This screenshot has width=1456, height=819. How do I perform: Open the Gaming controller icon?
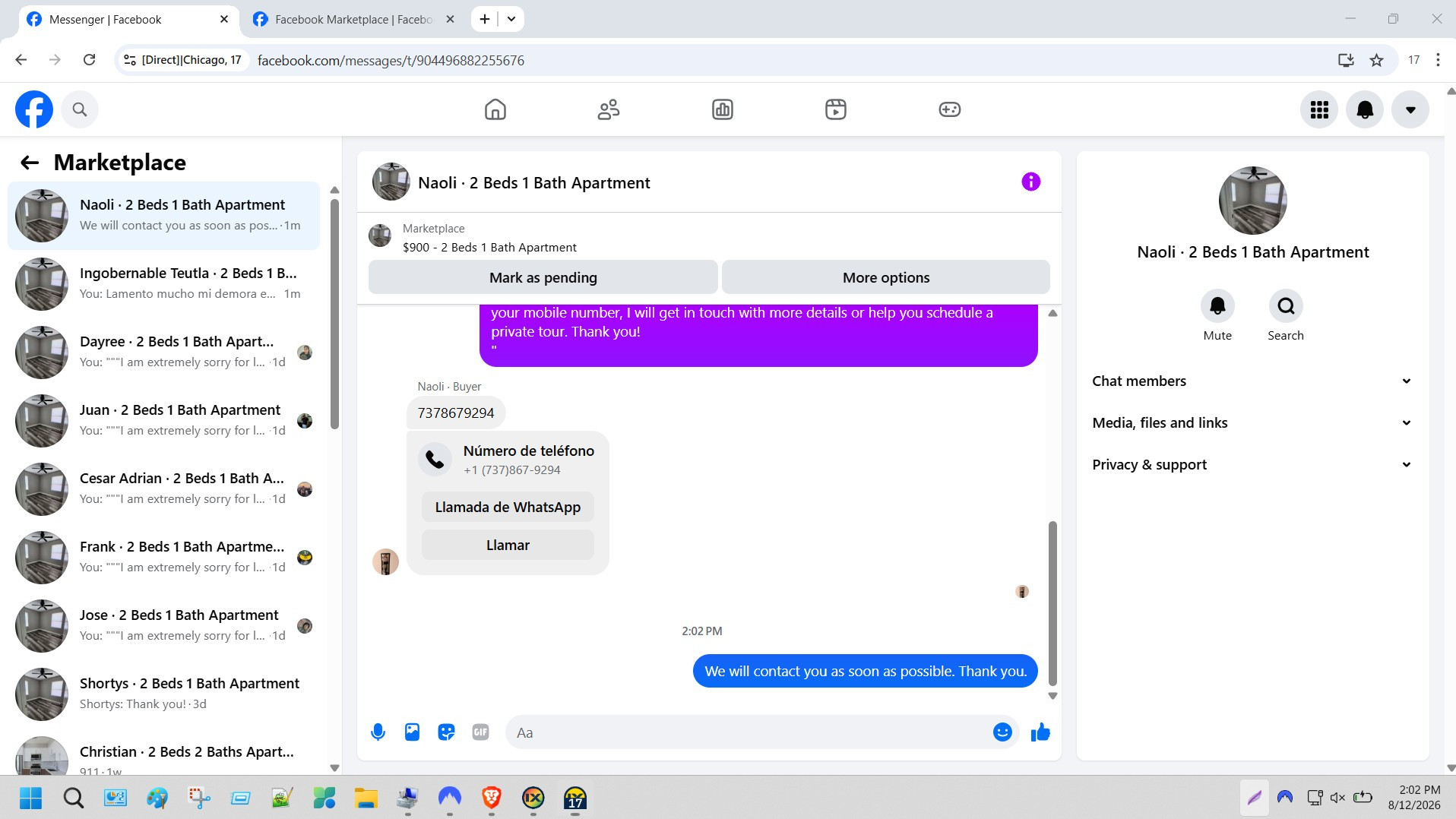[x=950, y=109]
